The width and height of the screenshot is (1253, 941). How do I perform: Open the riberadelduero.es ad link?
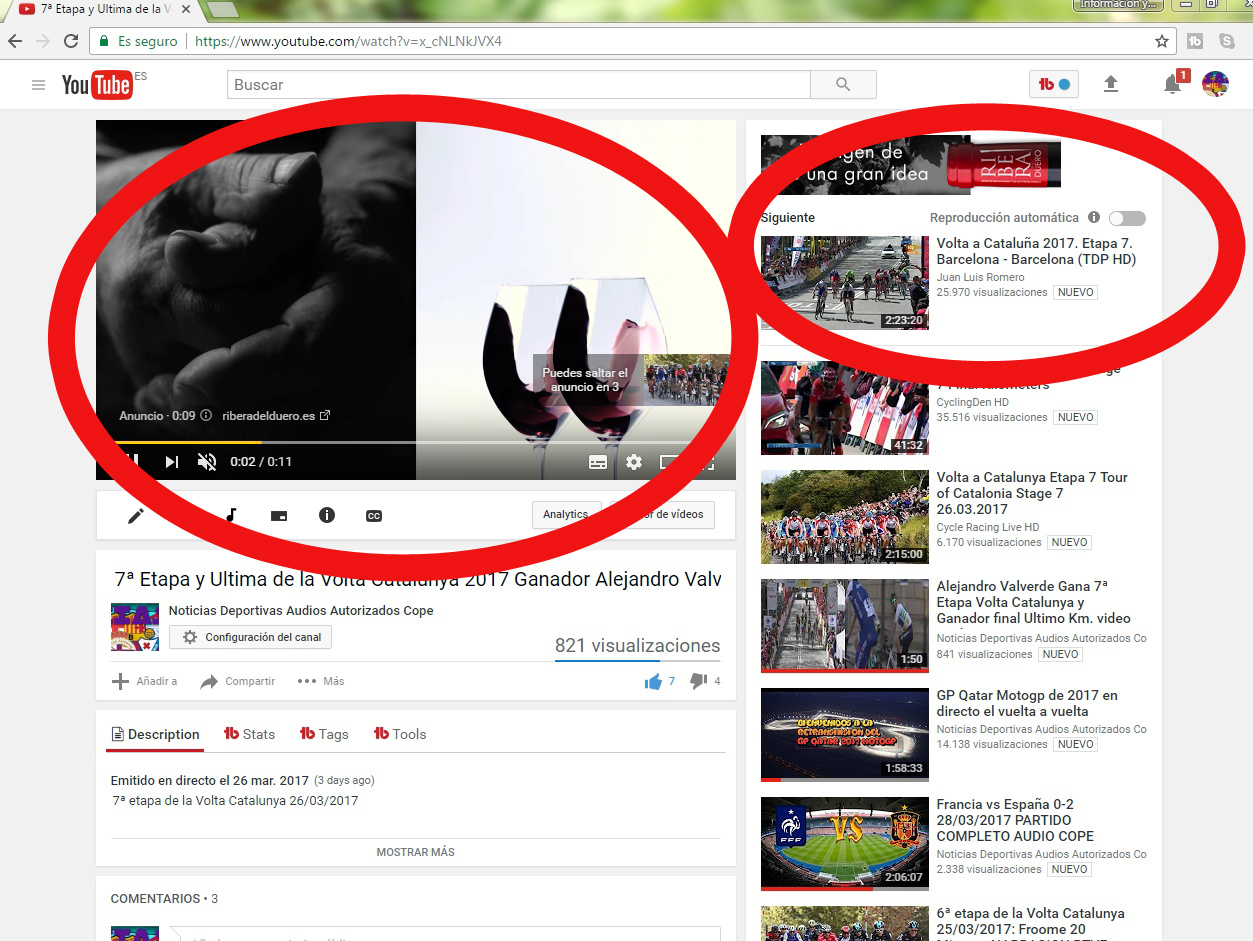tap(276, 415)
